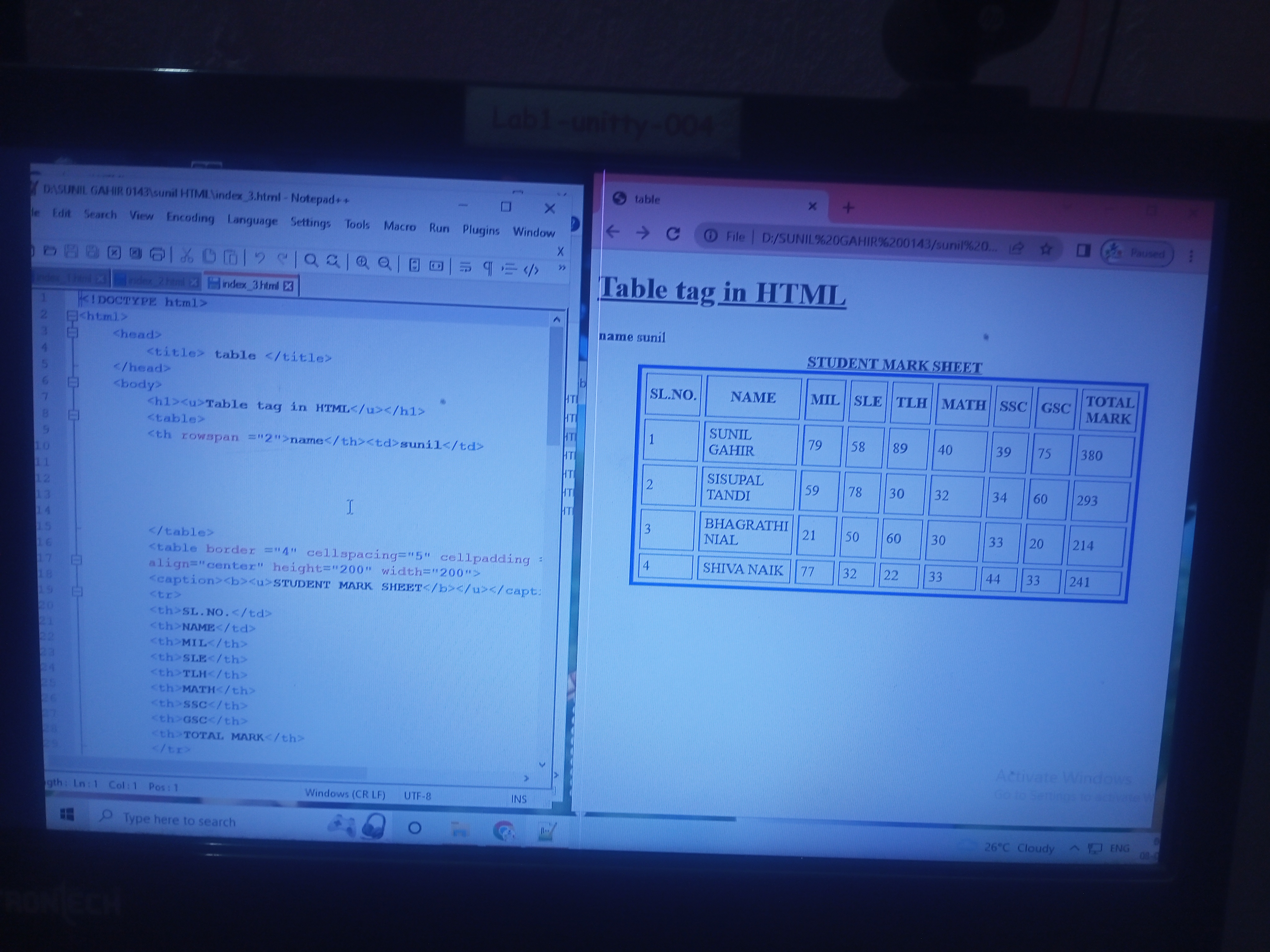Click the Windows search box
This screenshot has width=1270, height=952.
[179, 820]
